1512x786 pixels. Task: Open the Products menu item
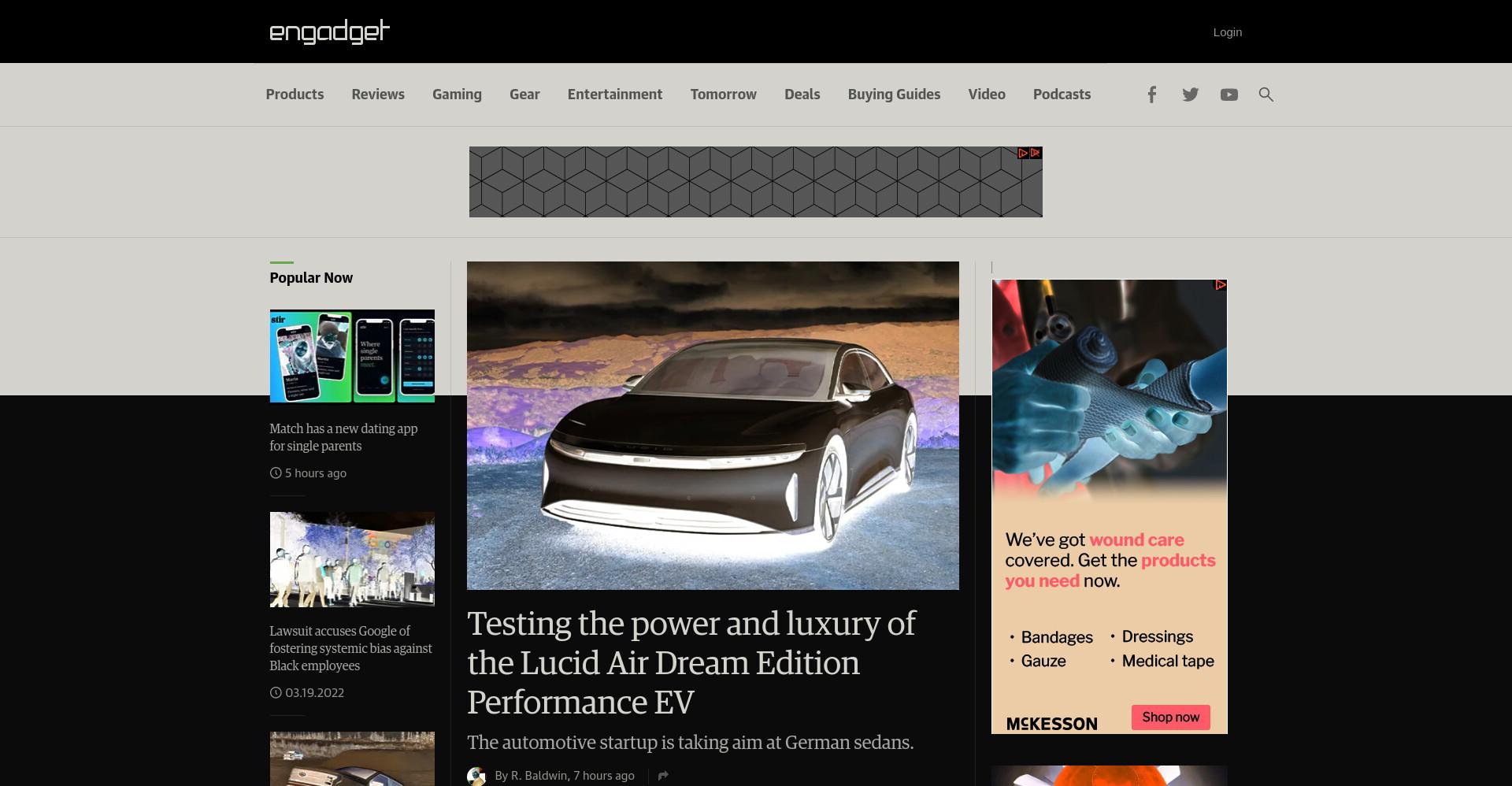click(295, 95)
